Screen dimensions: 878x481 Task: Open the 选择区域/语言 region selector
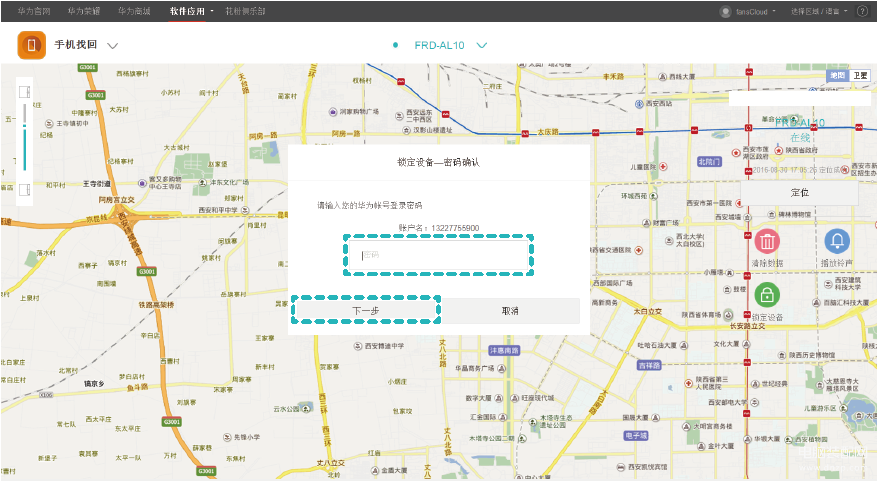(x=819, y=11)
